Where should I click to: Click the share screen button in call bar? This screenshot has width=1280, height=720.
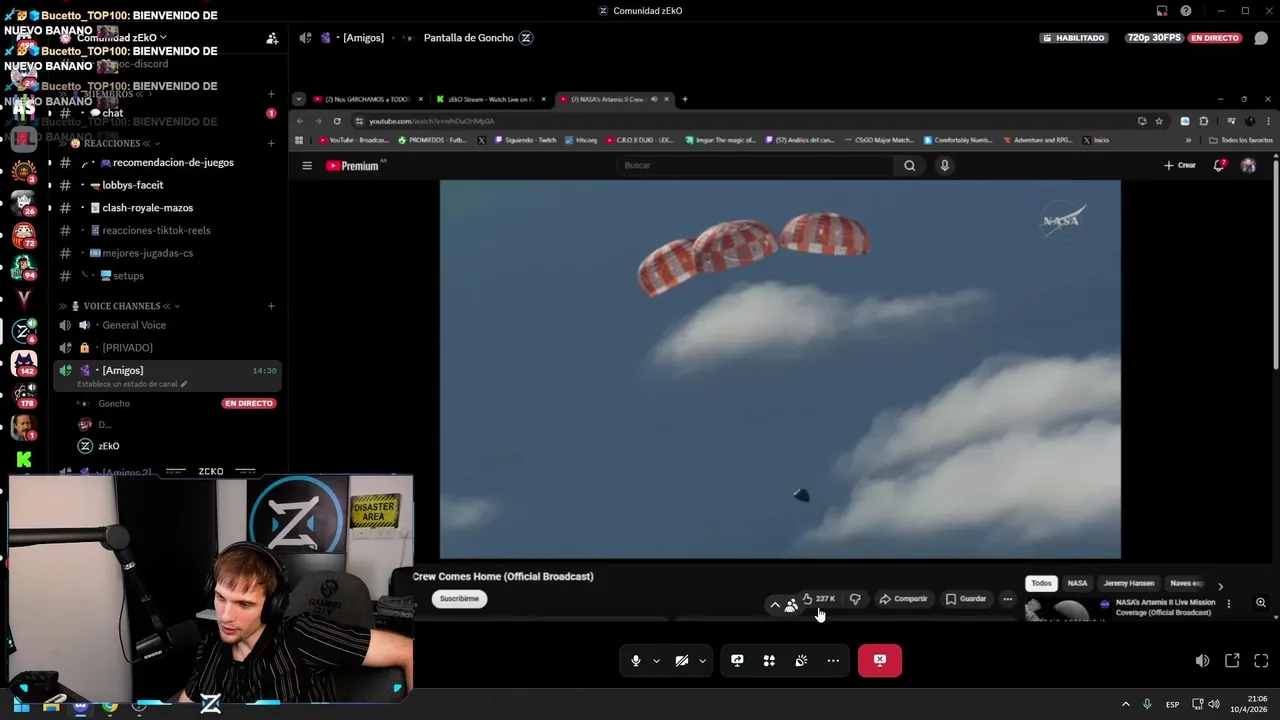(737, 661)
